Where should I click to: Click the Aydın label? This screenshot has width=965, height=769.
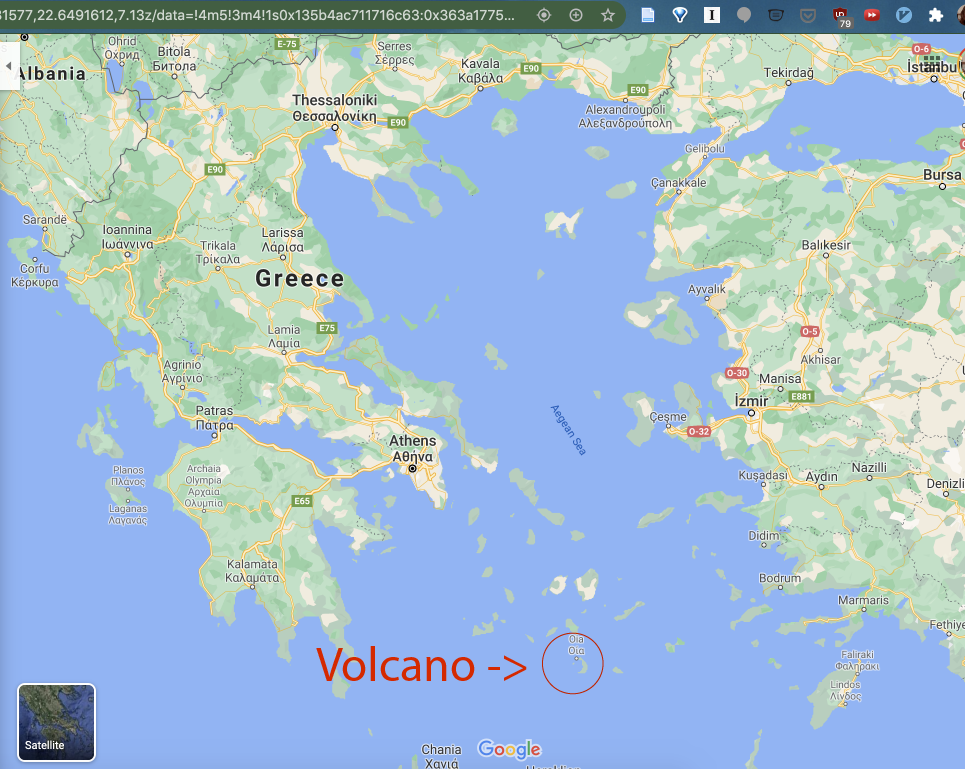822,477
